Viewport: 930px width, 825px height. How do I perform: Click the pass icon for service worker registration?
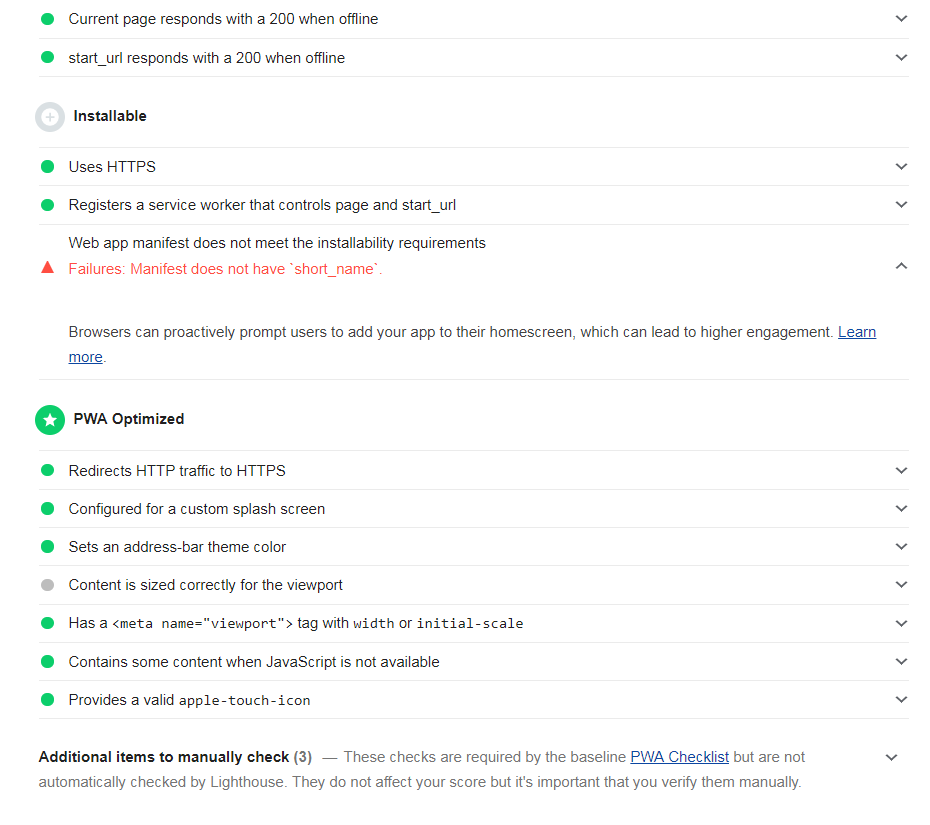pyautogui.click(x=47, y=205)
